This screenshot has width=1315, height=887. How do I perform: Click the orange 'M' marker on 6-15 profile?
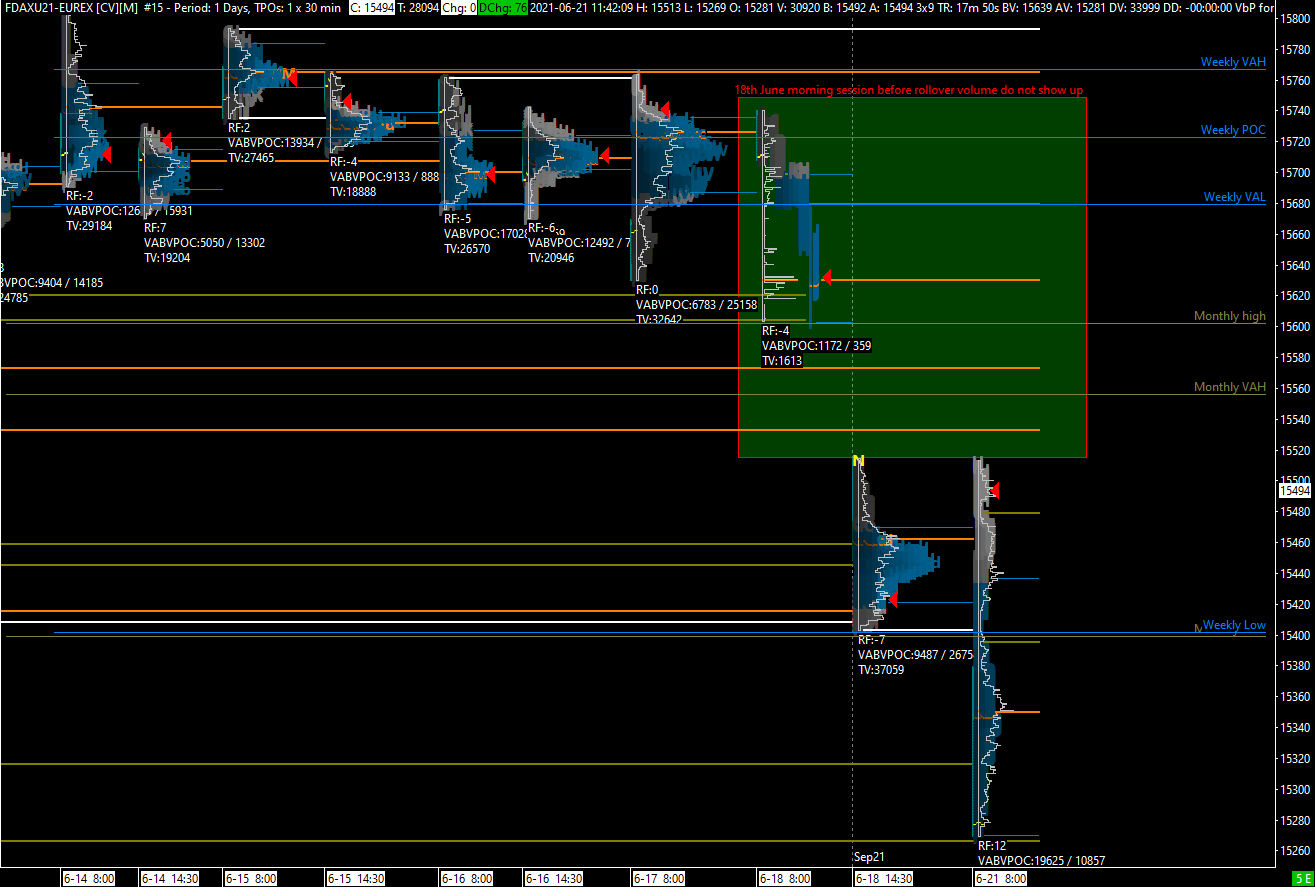click(x=289, y=73)
